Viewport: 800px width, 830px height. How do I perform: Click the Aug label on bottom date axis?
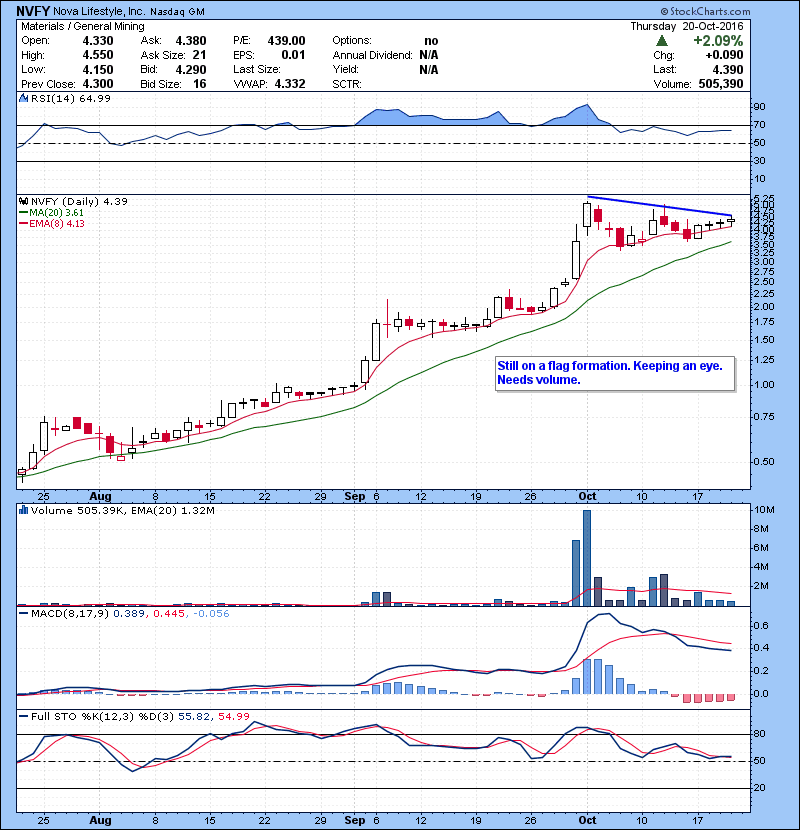[x=100, y=820]
